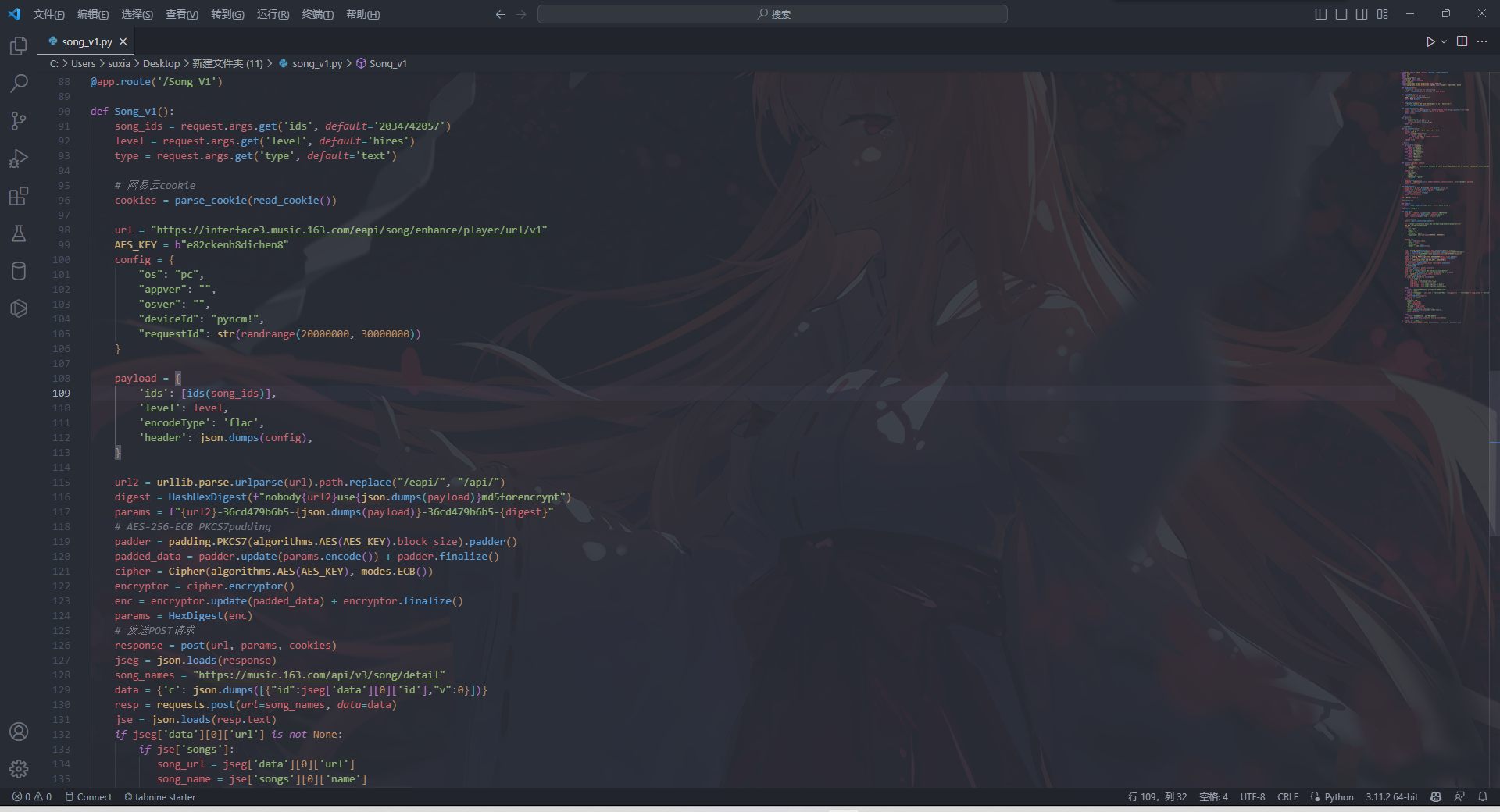
Task: Run the Python file with play icon
Action: (x=1430, y=41)
